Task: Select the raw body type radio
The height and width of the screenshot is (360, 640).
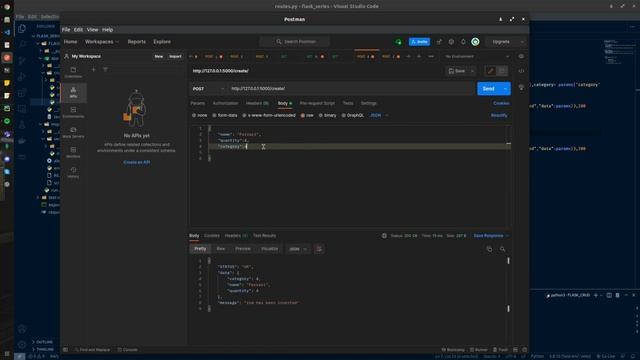Action: click(303, 116)
